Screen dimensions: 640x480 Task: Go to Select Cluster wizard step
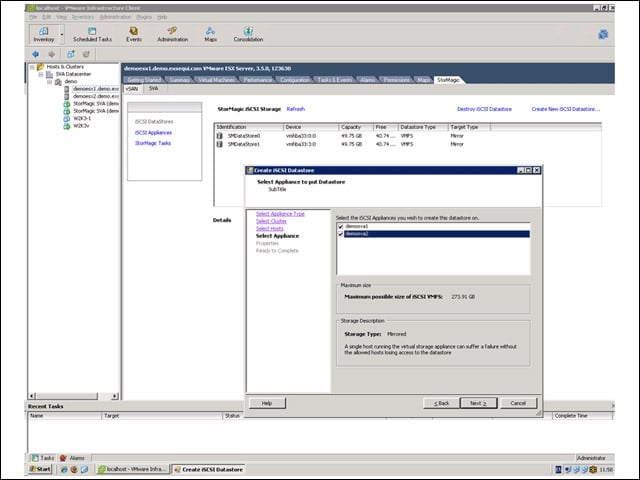pyautogui.click(x=271, y=221)
